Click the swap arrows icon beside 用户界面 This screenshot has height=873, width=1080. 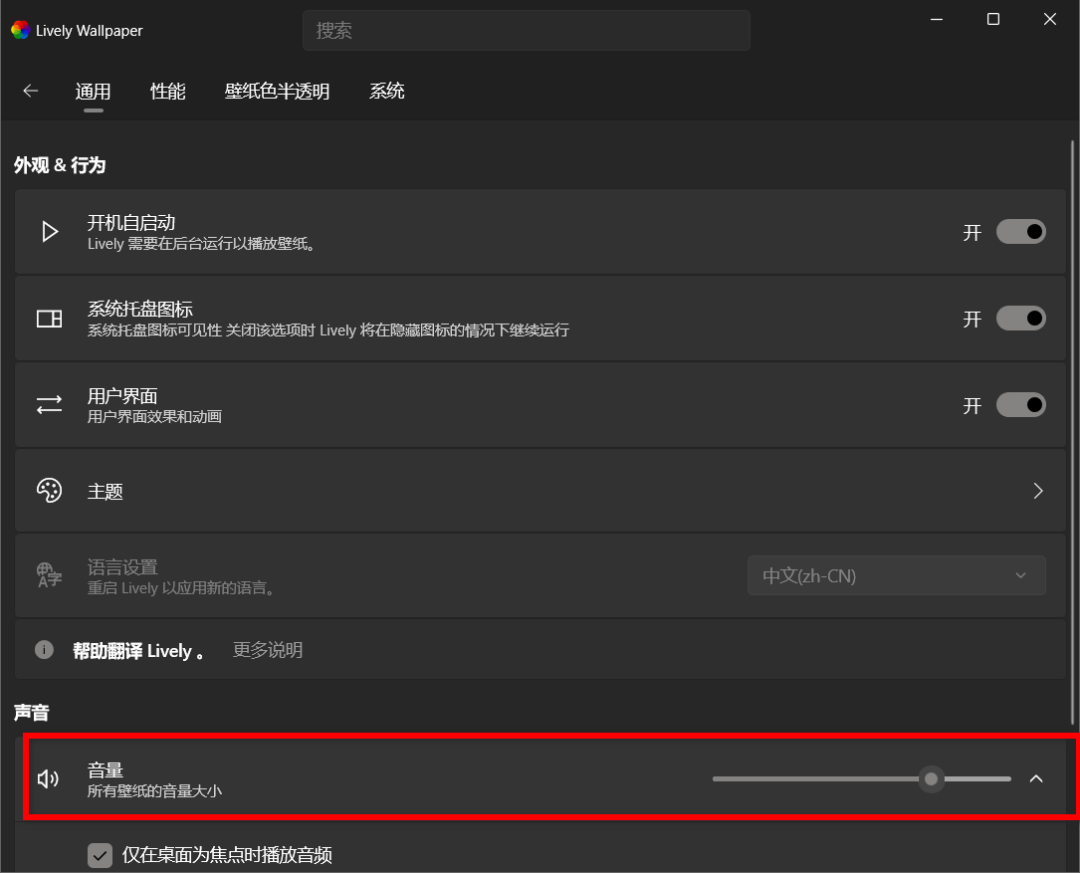50,405
